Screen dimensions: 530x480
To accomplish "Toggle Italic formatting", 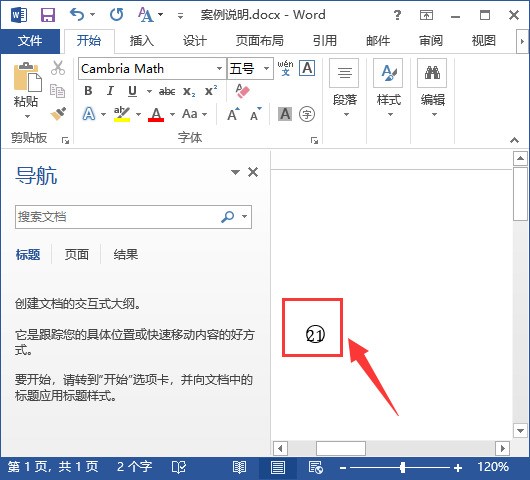I will [x=110, y=91].
